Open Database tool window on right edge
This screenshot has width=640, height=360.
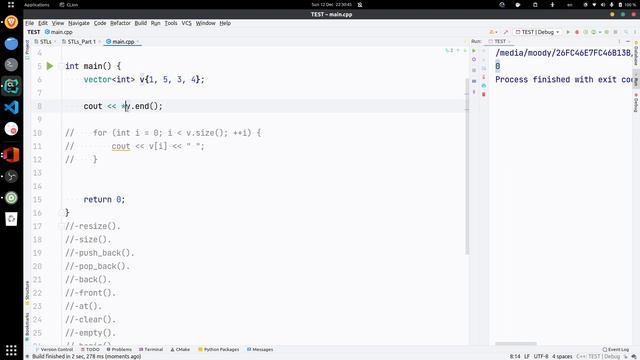pos(636,54)
